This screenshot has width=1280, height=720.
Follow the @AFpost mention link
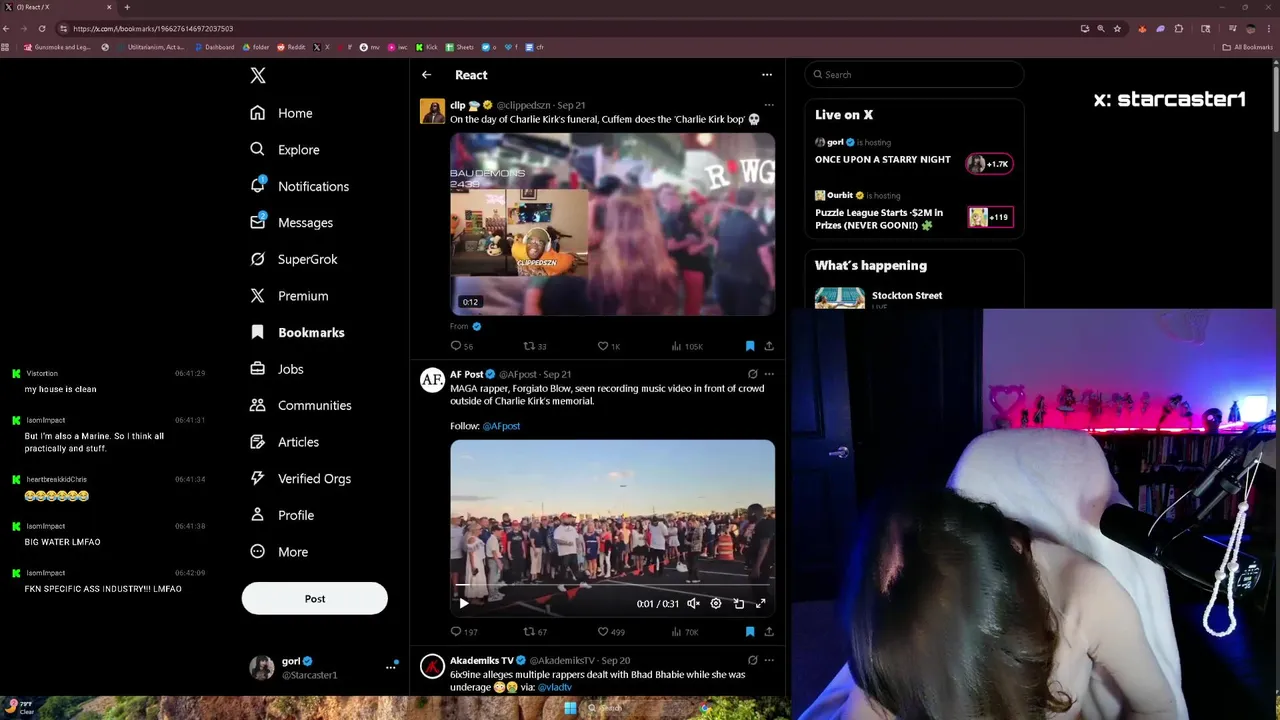[501, 426]
